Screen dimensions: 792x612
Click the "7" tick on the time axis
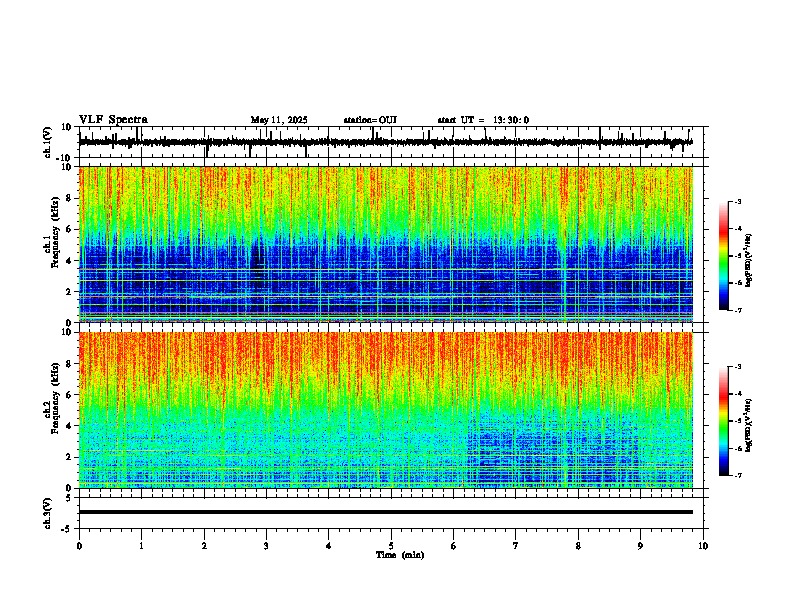click(516, 546)
